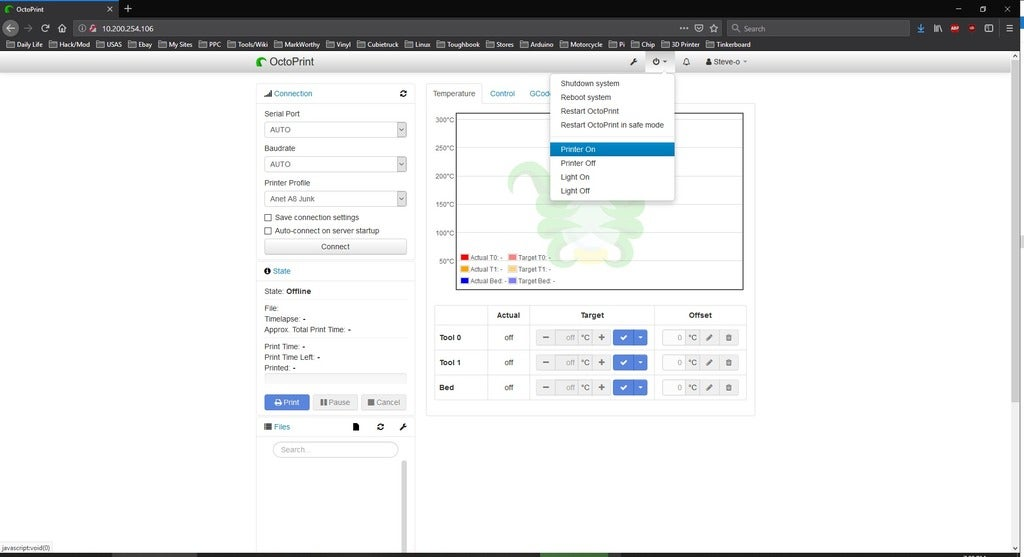Increase Tool 0 target temperature
Viewport: 1024px width, 557px height.
point(601,338)
